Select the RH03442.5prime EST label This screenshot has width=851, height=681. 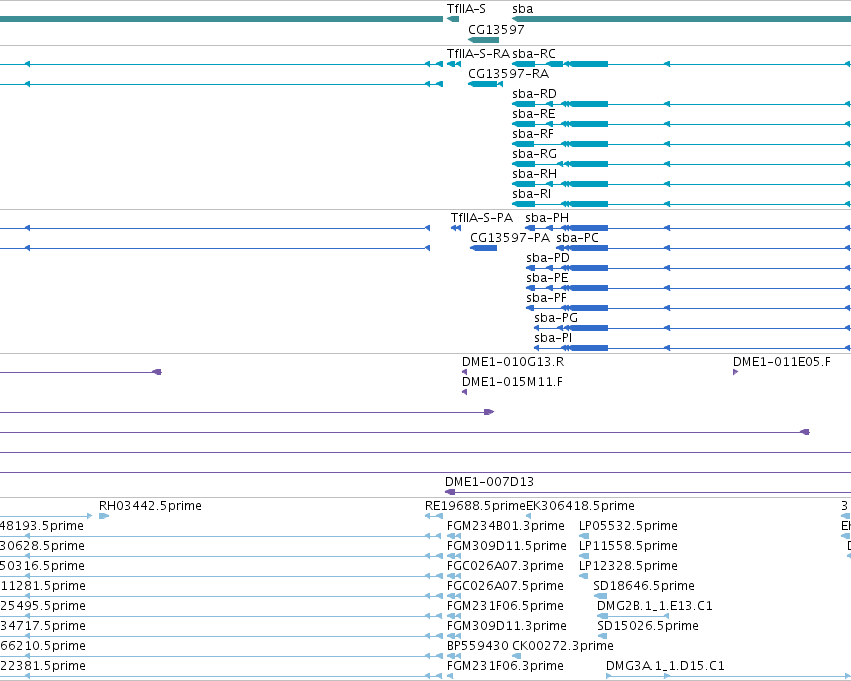click(150, 506)
